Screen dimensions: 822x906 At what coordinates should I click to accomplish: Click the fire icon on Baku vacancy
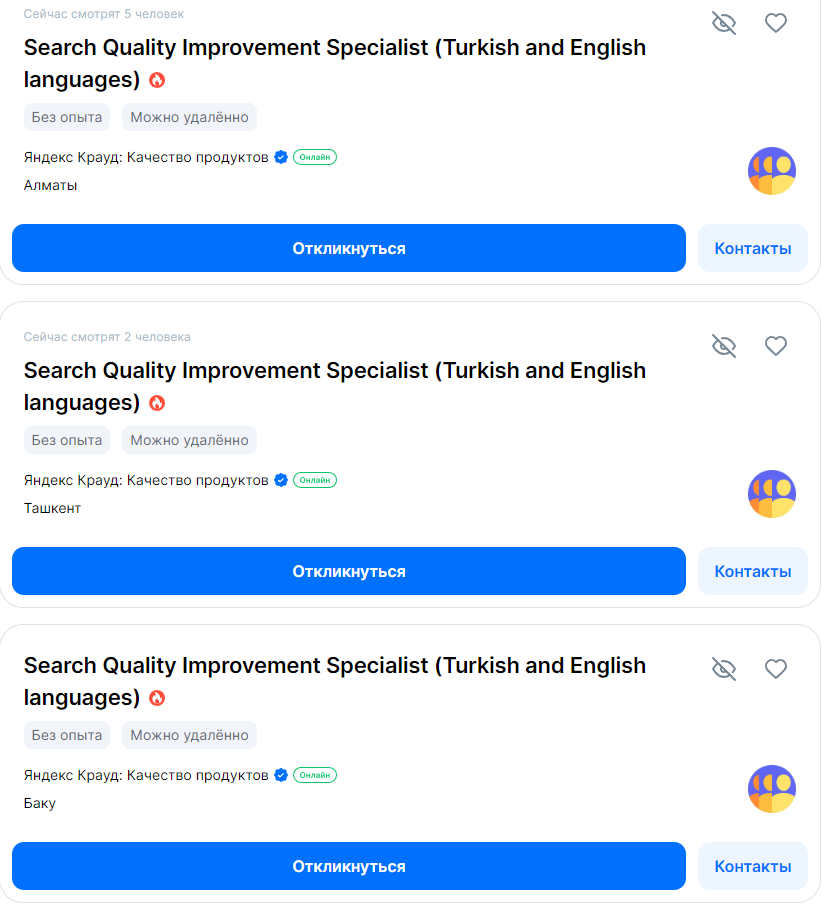pyautogui.click(x=157, y=698)
